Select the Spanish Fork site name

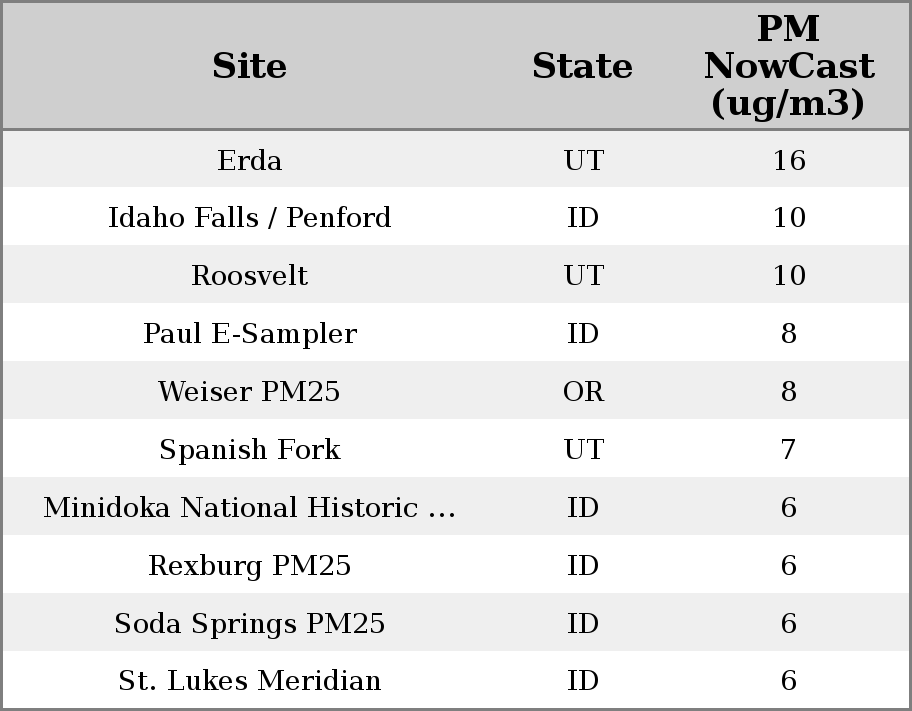(249, 450)
